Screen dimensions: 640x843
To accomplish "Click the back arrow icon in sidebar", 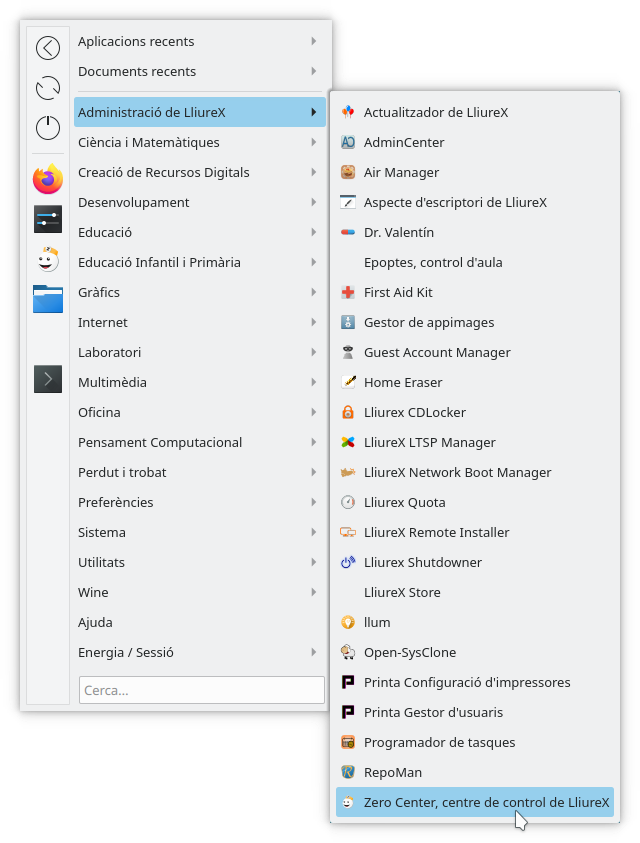I will tap(48, 48).
